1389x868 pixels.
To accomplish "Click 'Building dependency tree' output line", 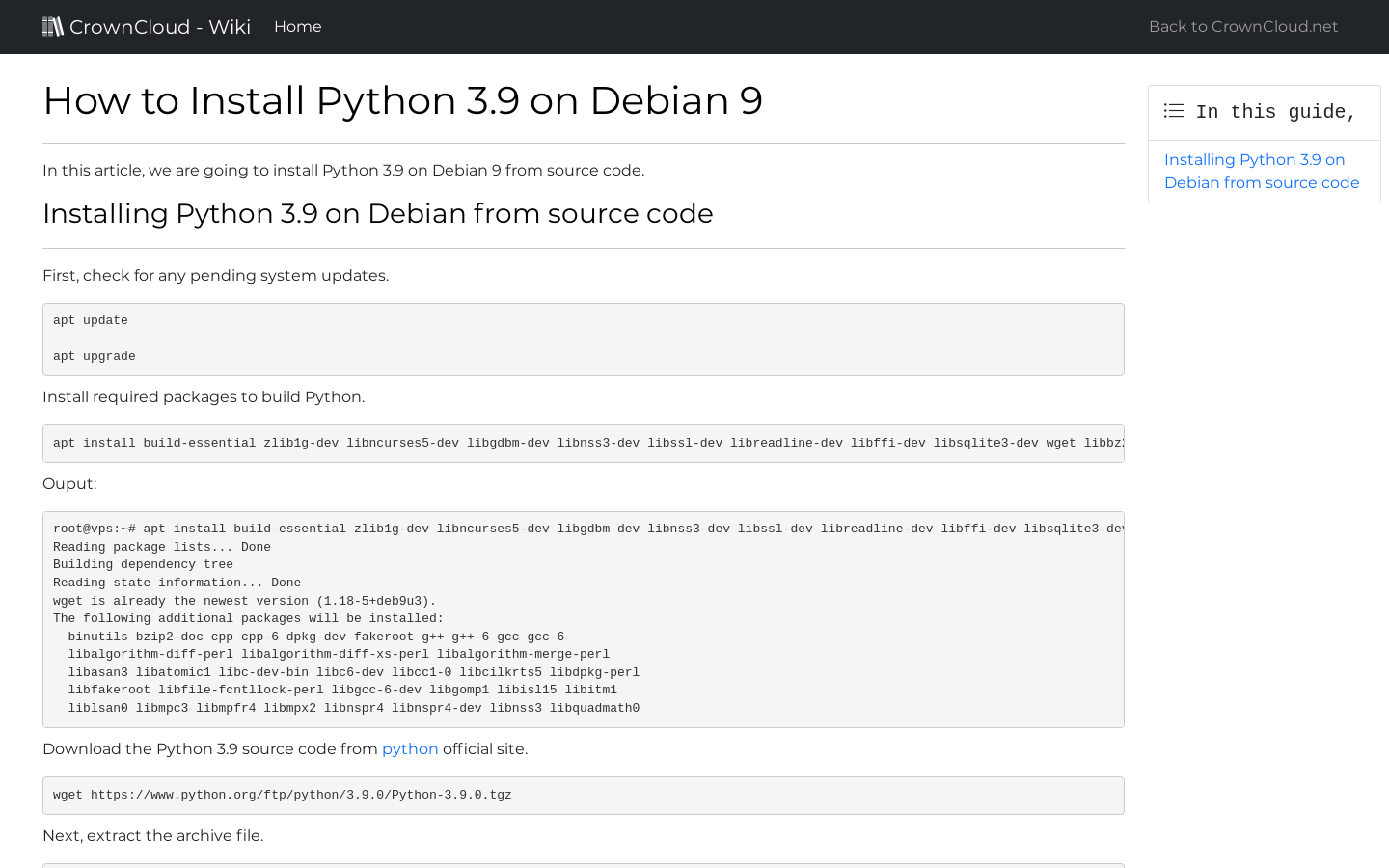I will [x=143, y=564].
